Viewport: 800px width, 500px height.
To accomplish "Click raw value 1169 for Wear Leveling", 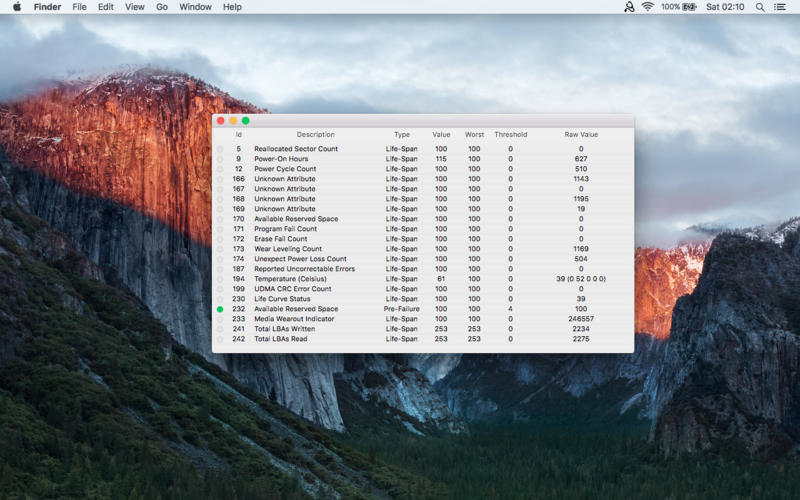I will click(x=581, y=249).
